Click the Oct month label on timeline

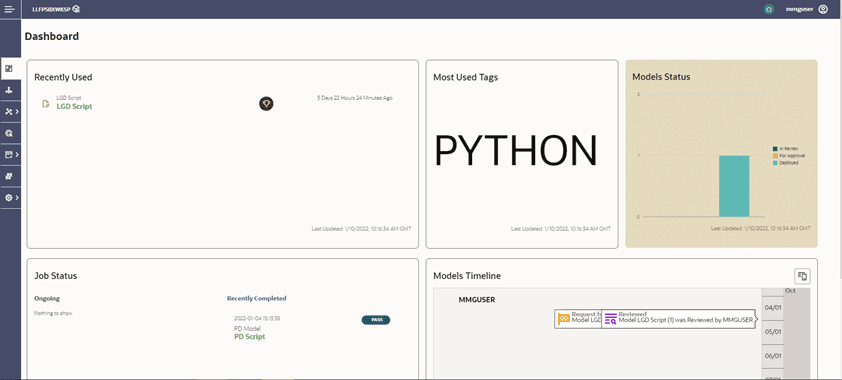pos(790,290)
